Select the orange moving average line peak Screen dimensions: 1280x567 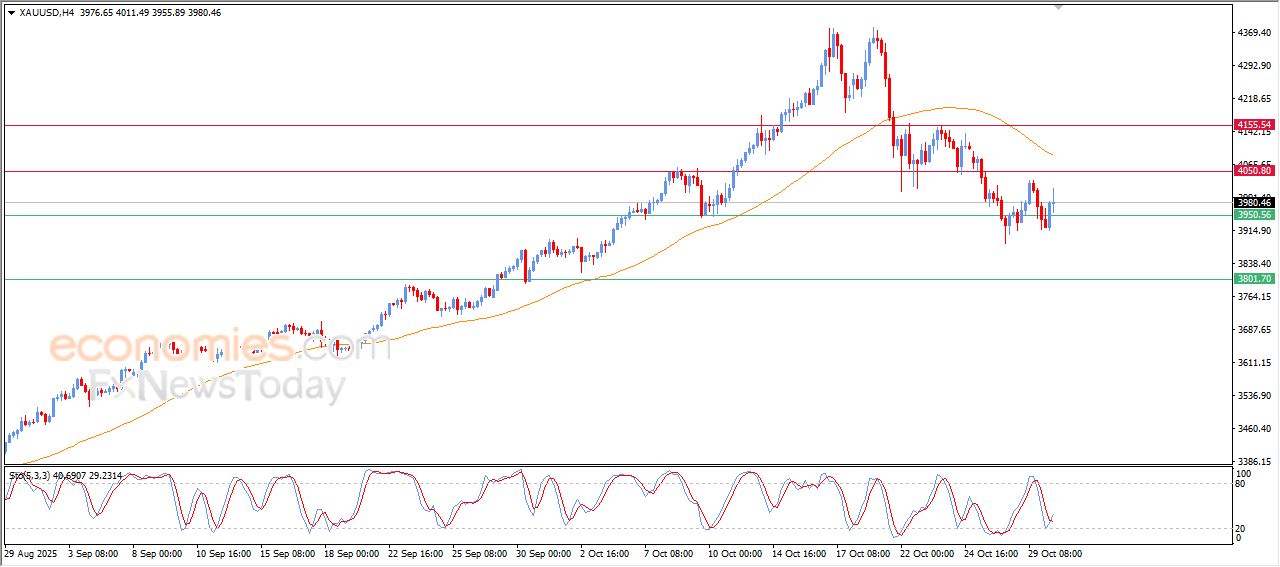coord(946,108)
